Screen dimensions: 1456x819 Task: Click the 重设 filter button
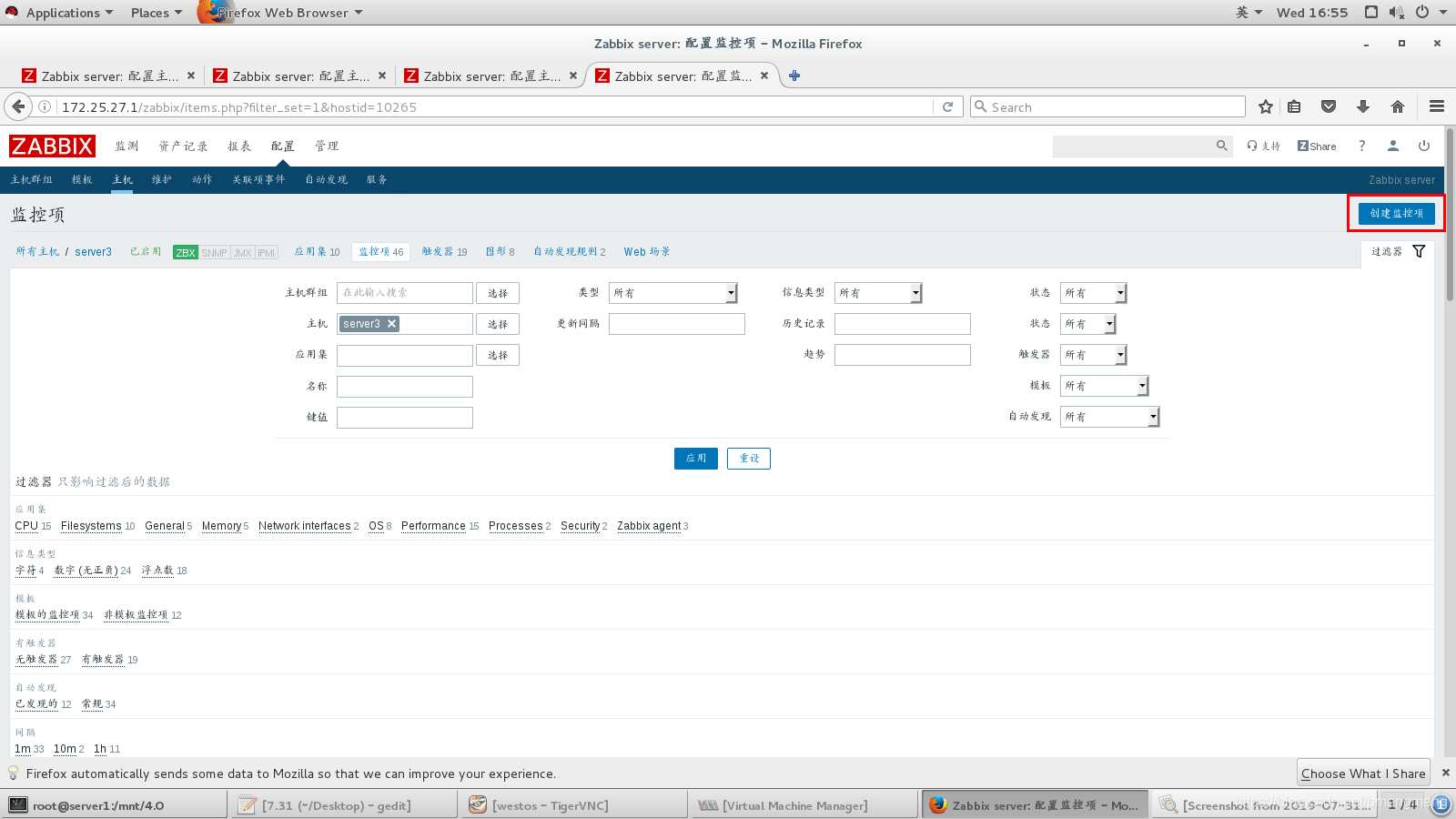point(749,458)
